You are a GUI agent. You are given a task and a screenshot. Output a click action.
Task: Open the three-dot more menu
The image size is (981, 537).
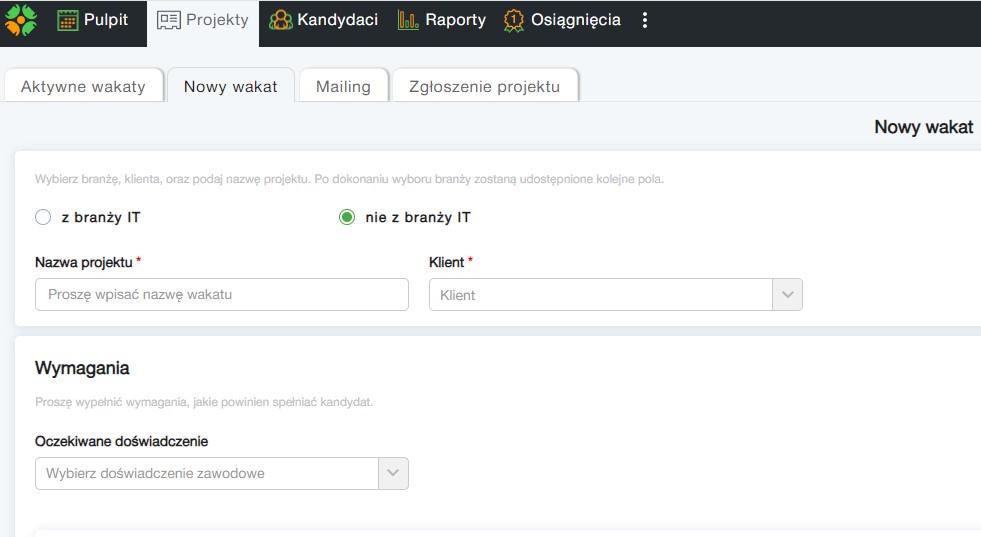tap(645, 20)
